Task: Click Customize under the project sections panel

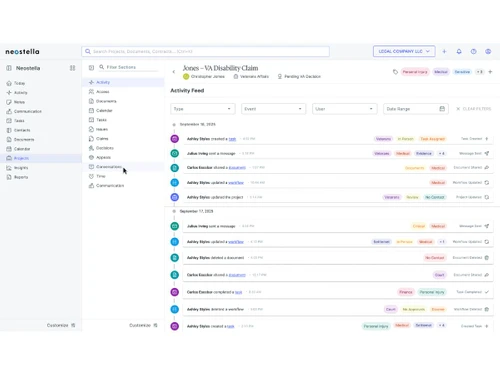Action: 143,325
